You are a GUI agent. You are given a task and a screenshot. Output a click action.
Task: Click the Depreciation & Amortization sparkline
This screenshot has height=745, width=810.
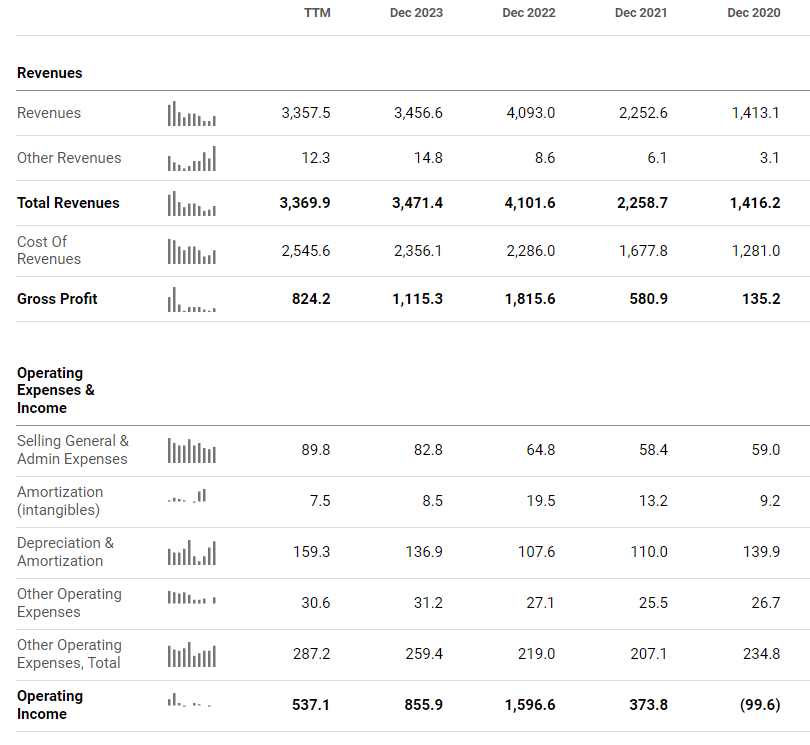coord(191,553)
